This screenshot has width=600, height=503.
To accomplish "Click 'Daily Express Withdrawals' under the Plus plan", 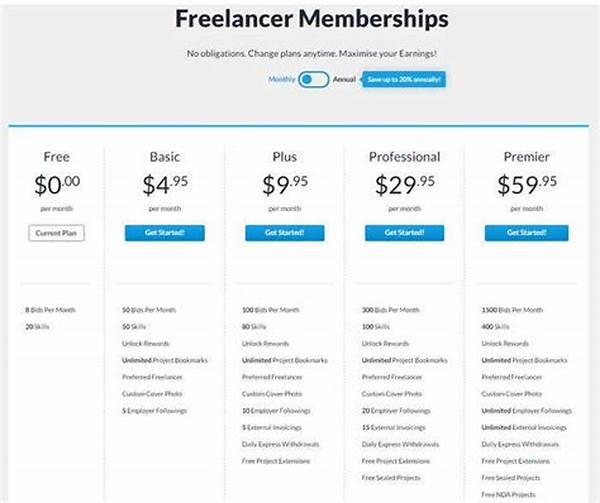I will [x=280, y=444].
